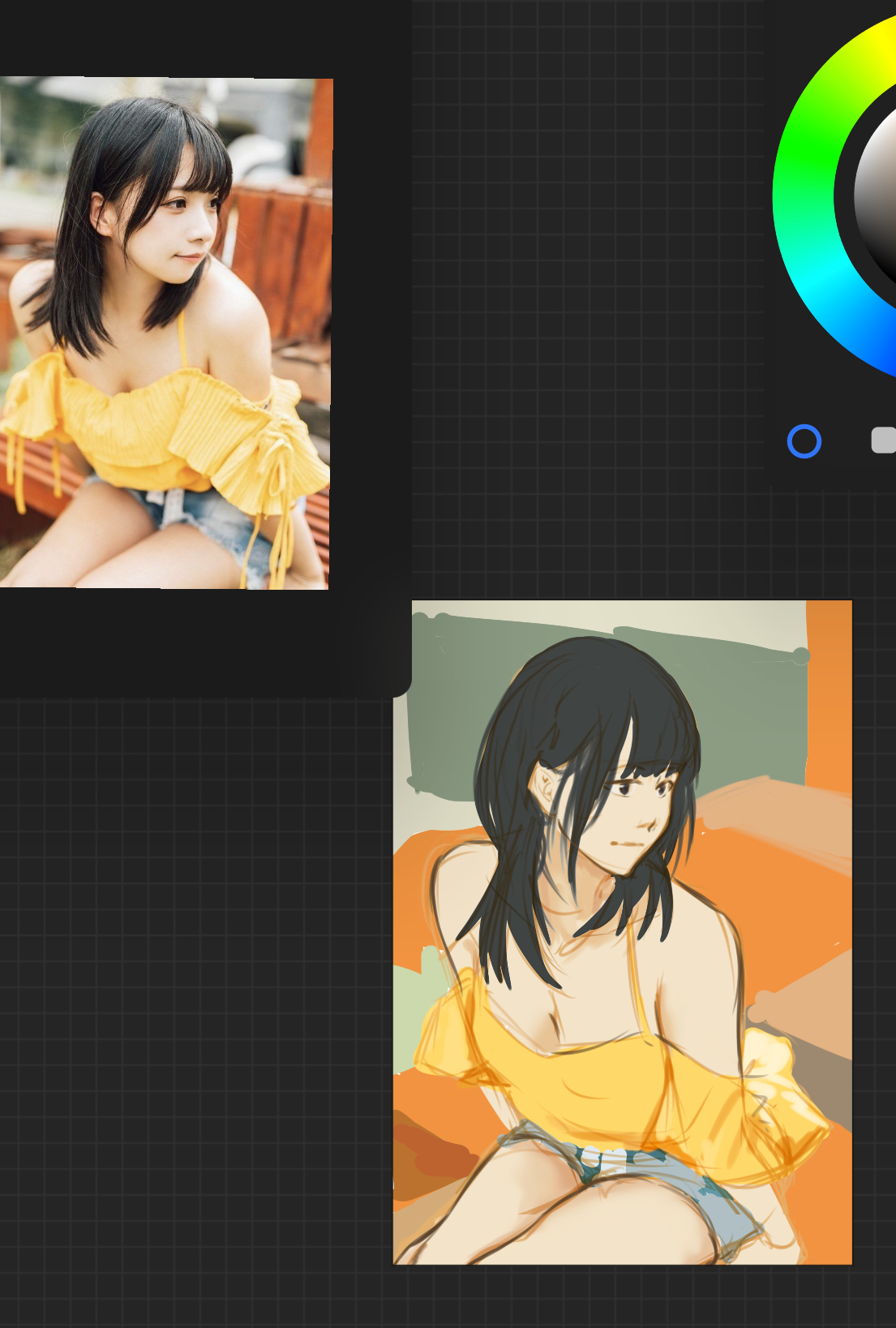Image resolution: width=896 pixels, height=1328 pixels.
Task: Click the painted face on the canvas
Action: [x=632, y=819]
